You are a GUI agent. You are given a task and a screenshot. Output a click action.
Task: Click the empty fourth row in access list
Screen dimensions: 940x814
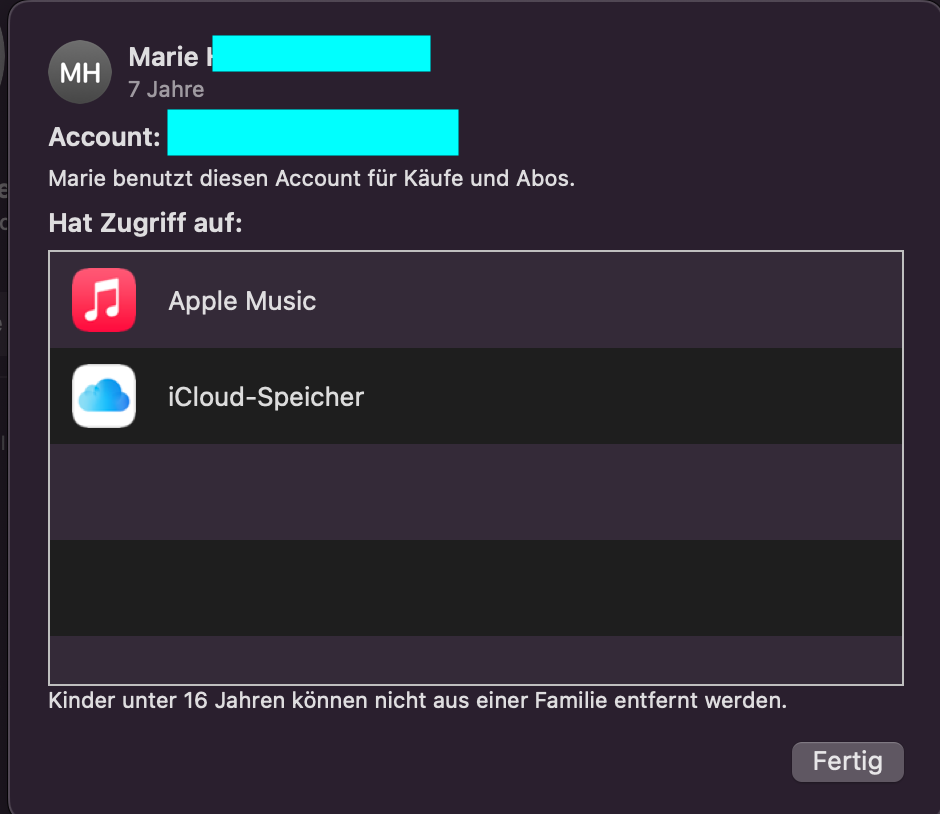[476, 588]
